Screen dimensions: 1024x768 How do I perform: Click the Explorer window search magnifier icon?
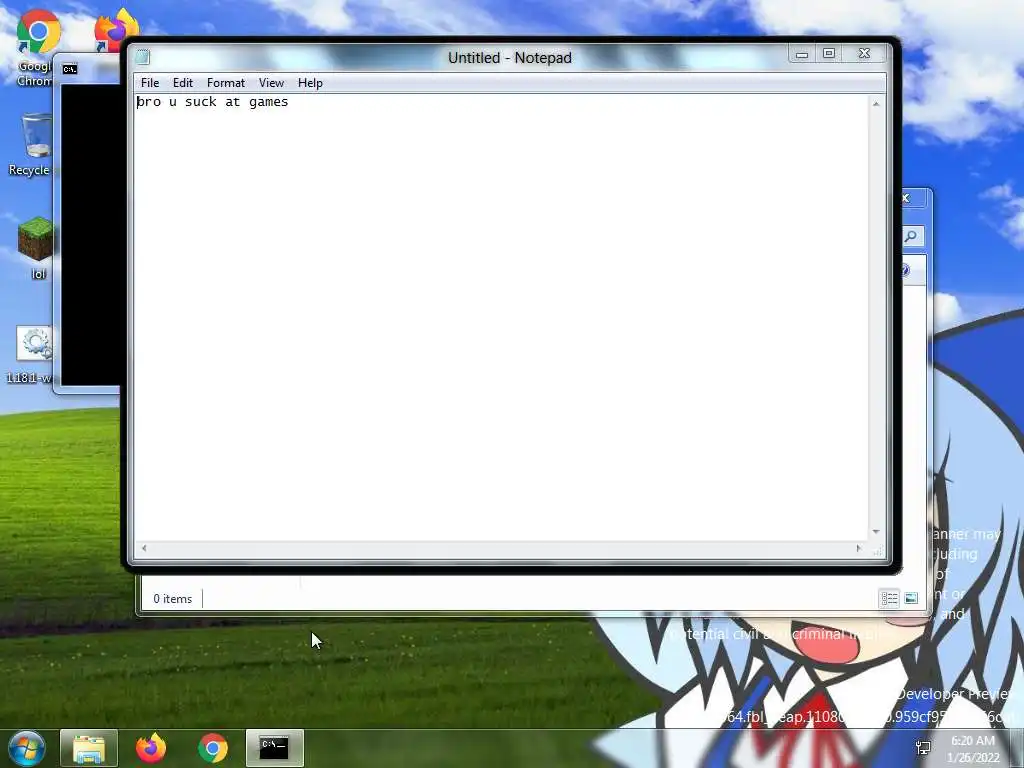tap(911, 236)
